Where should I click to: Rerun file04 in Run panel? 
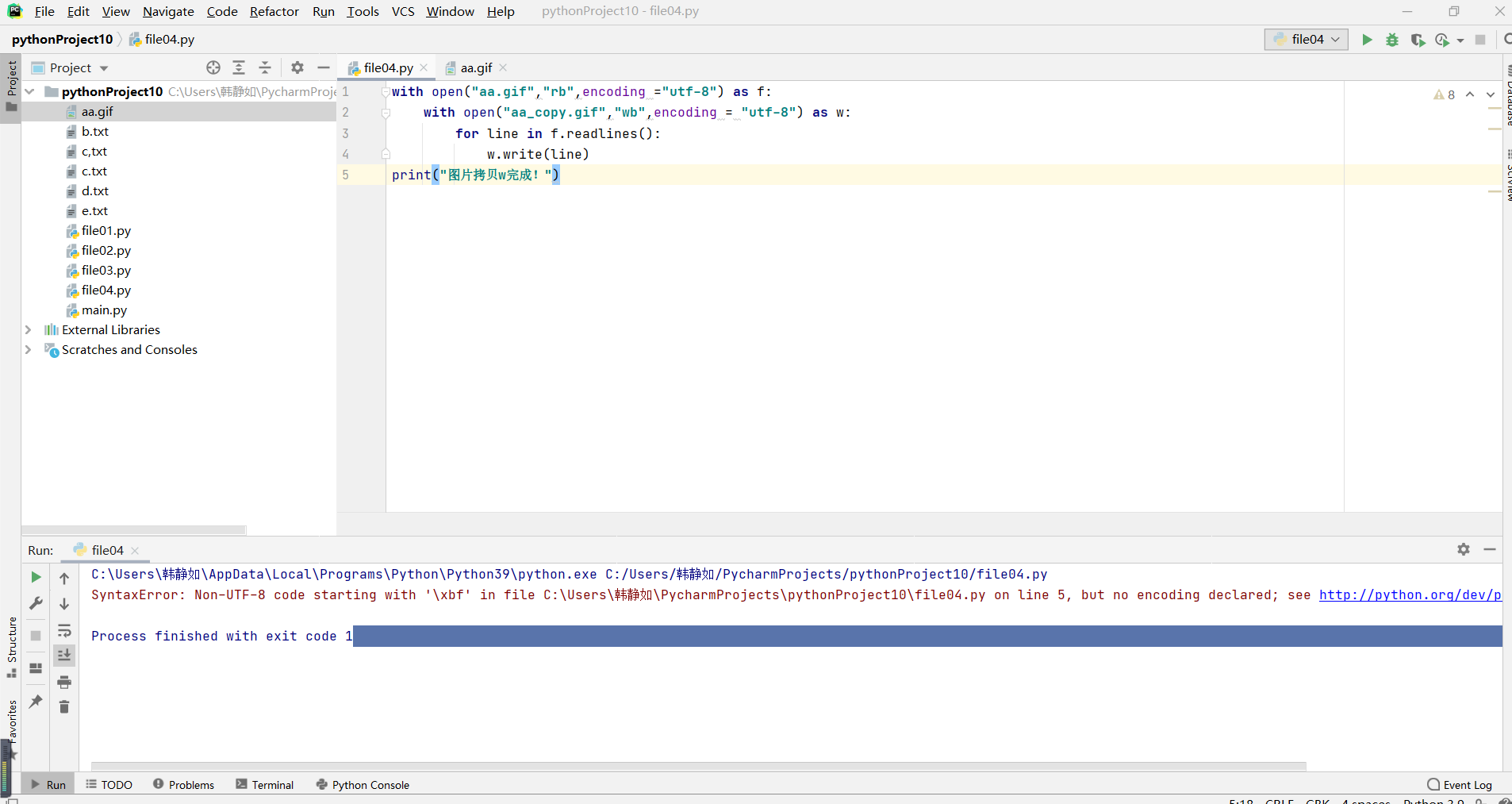tap(36, 577)
